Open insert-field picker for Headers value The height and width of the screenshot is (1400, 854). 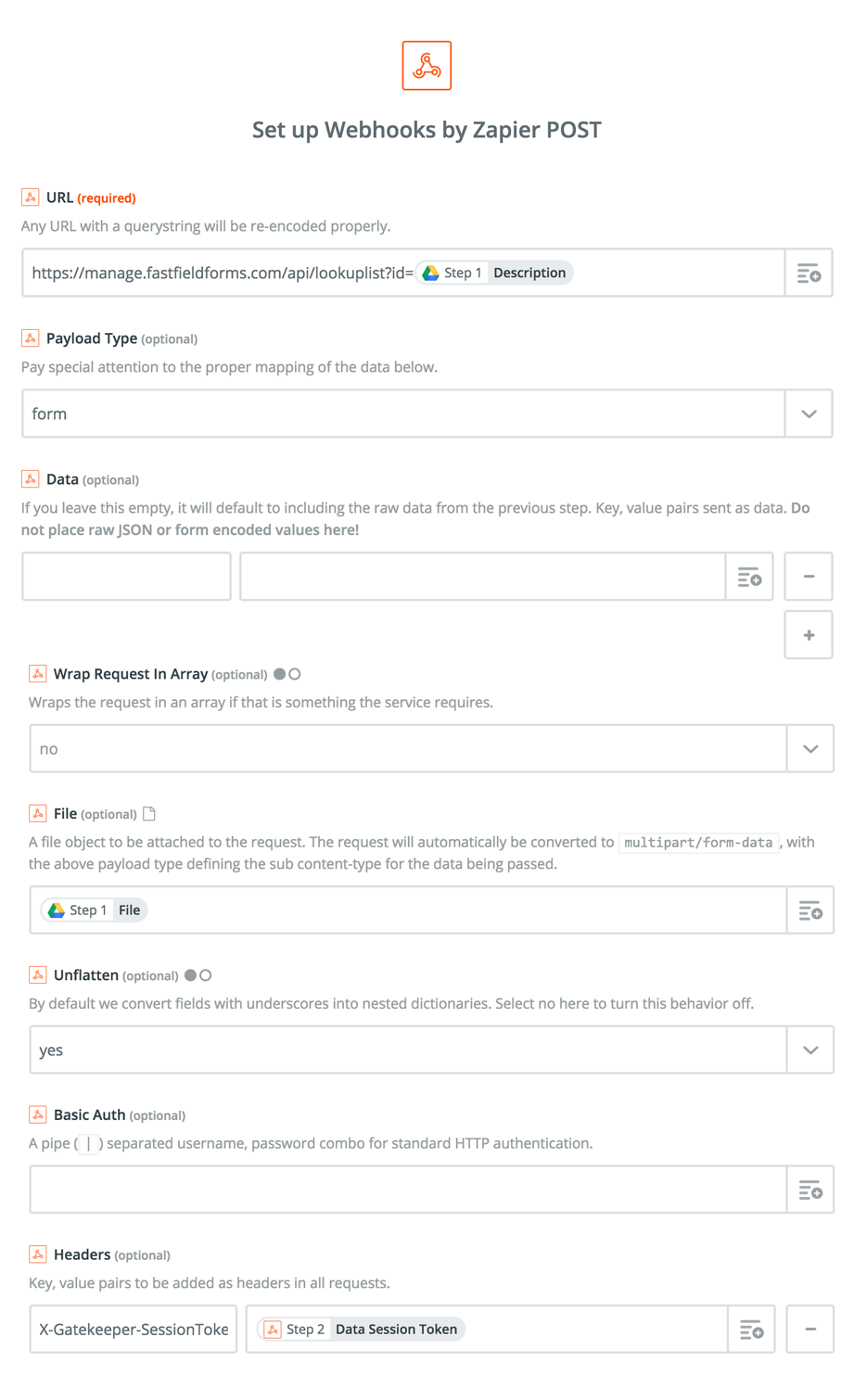751,1330
